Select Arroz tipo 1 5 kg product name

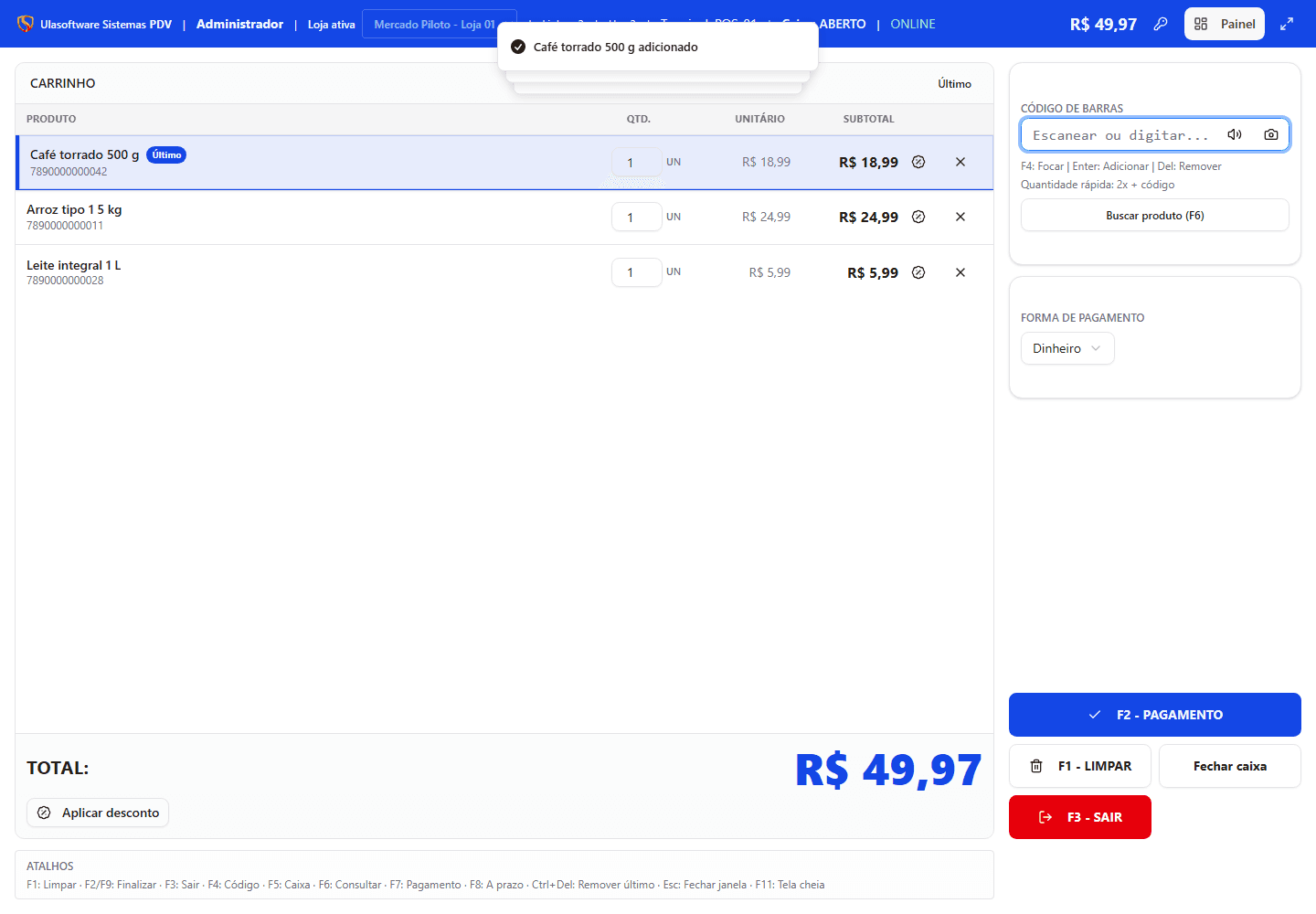point(74,209)
